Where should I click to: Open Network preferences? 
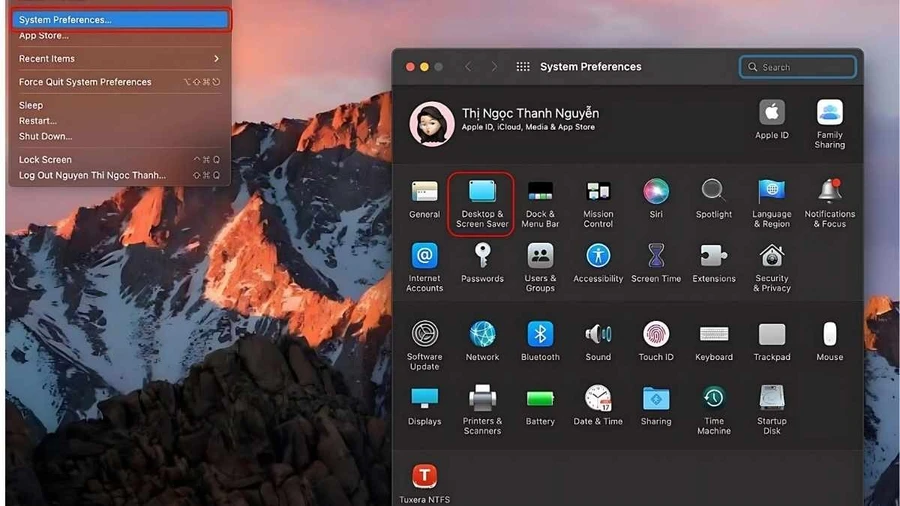pos(482,341)
